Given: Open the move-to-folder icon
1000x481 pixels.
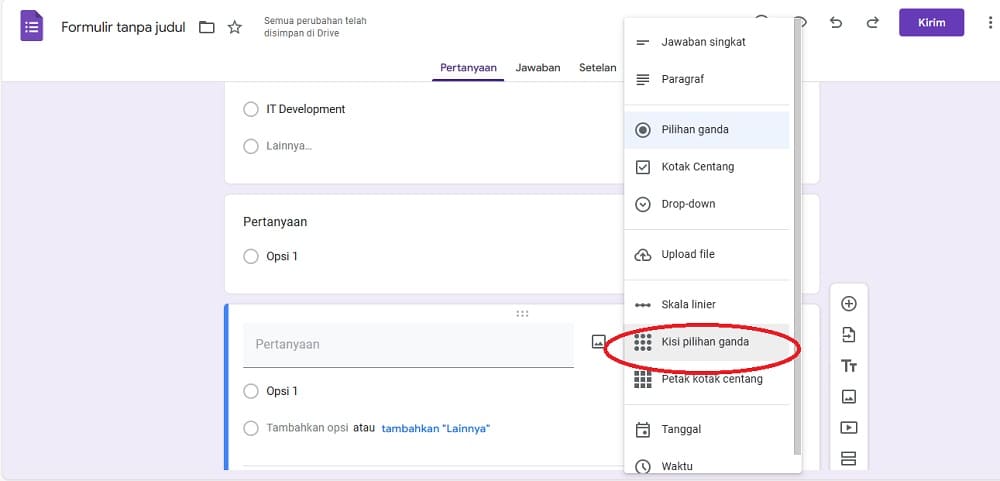Looking at the screenshot, I should (x=207, y=27).
